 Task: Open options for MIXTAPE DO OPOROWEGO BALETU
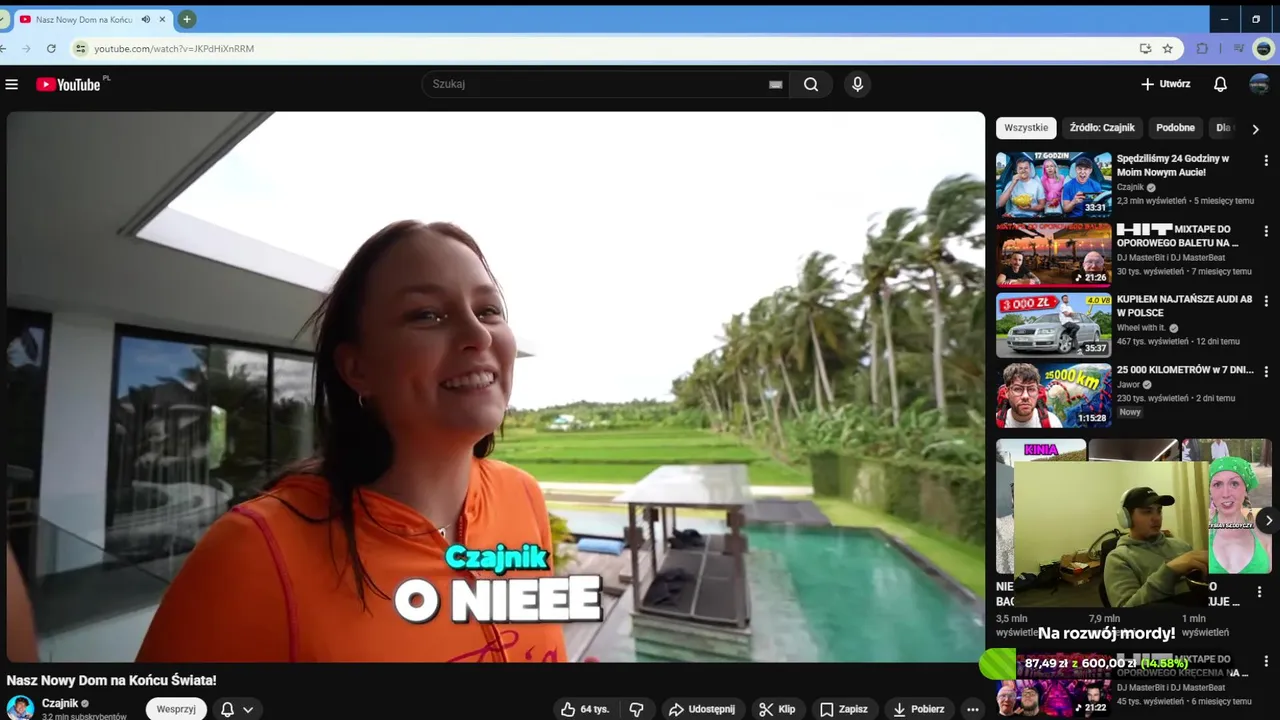(1266, 231)
